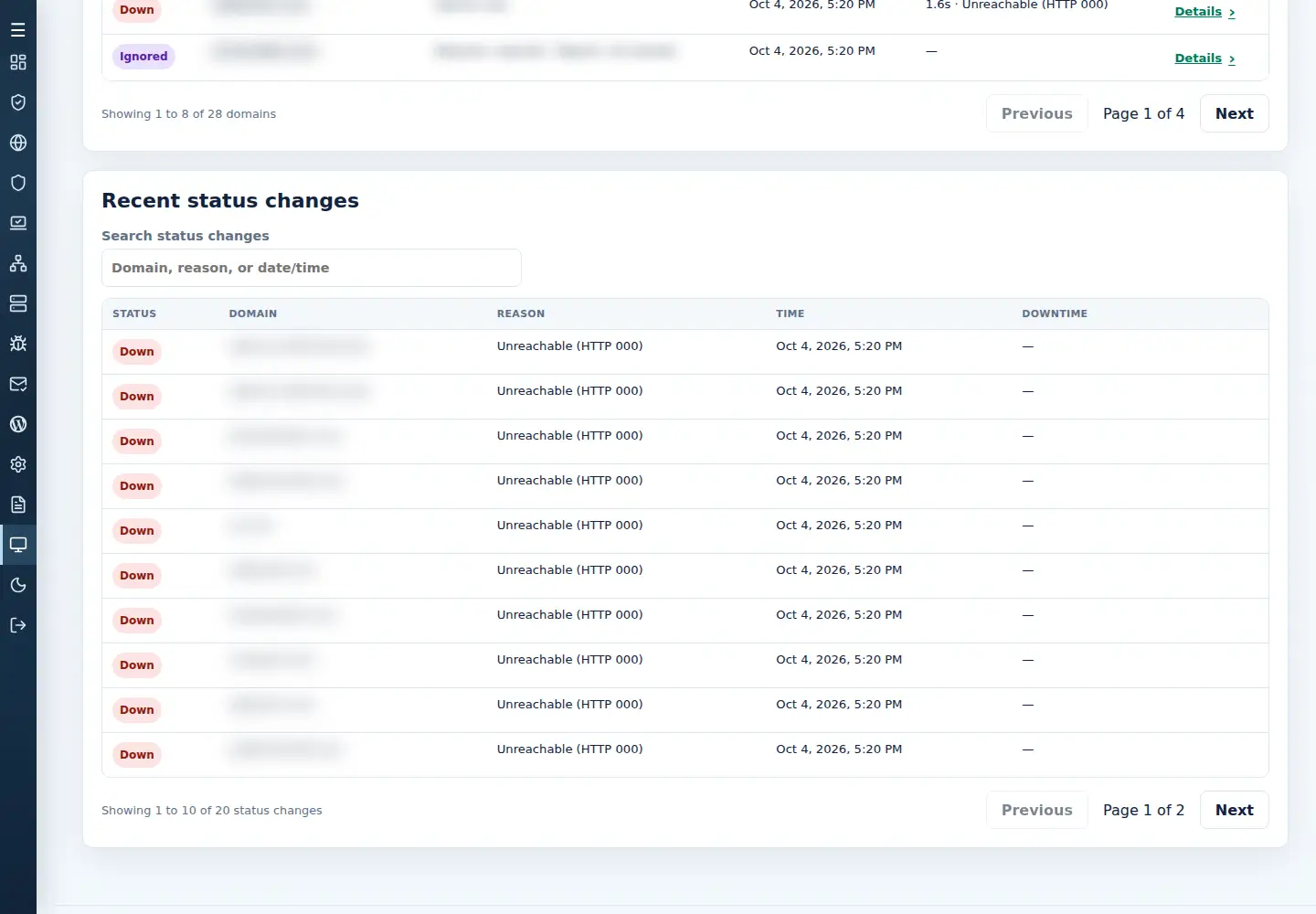Click the shield-with-checkmark sidebar icon
This screenshot has width=1316, height=914.
[x=18, y=102]
